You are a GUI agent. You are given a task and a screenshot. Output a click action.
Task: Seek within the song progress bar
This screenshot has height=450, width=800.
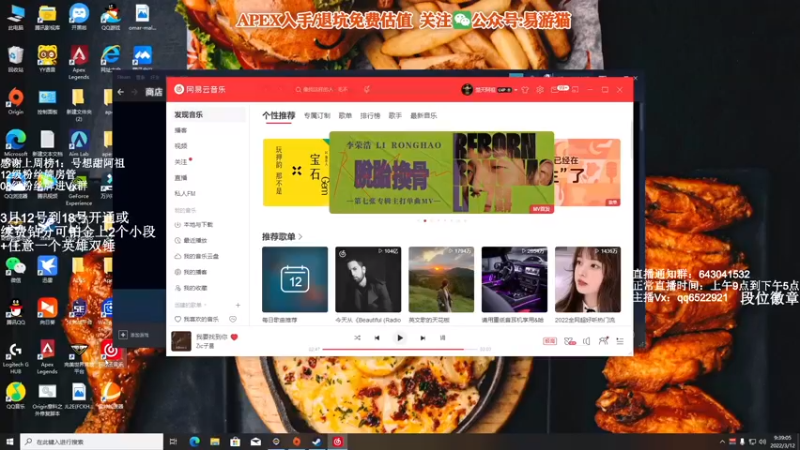[x=399, y=349]
